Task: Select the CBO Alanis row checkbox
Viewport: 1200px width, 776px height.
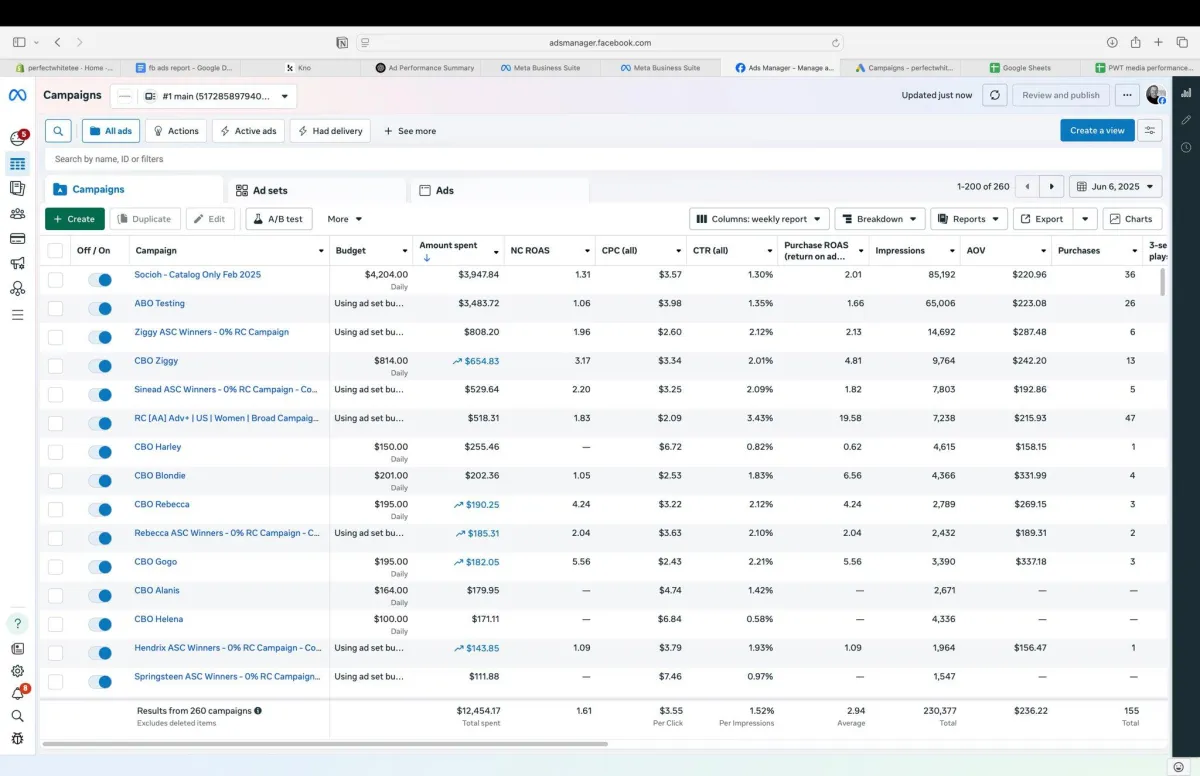Action: click(55, 596)
